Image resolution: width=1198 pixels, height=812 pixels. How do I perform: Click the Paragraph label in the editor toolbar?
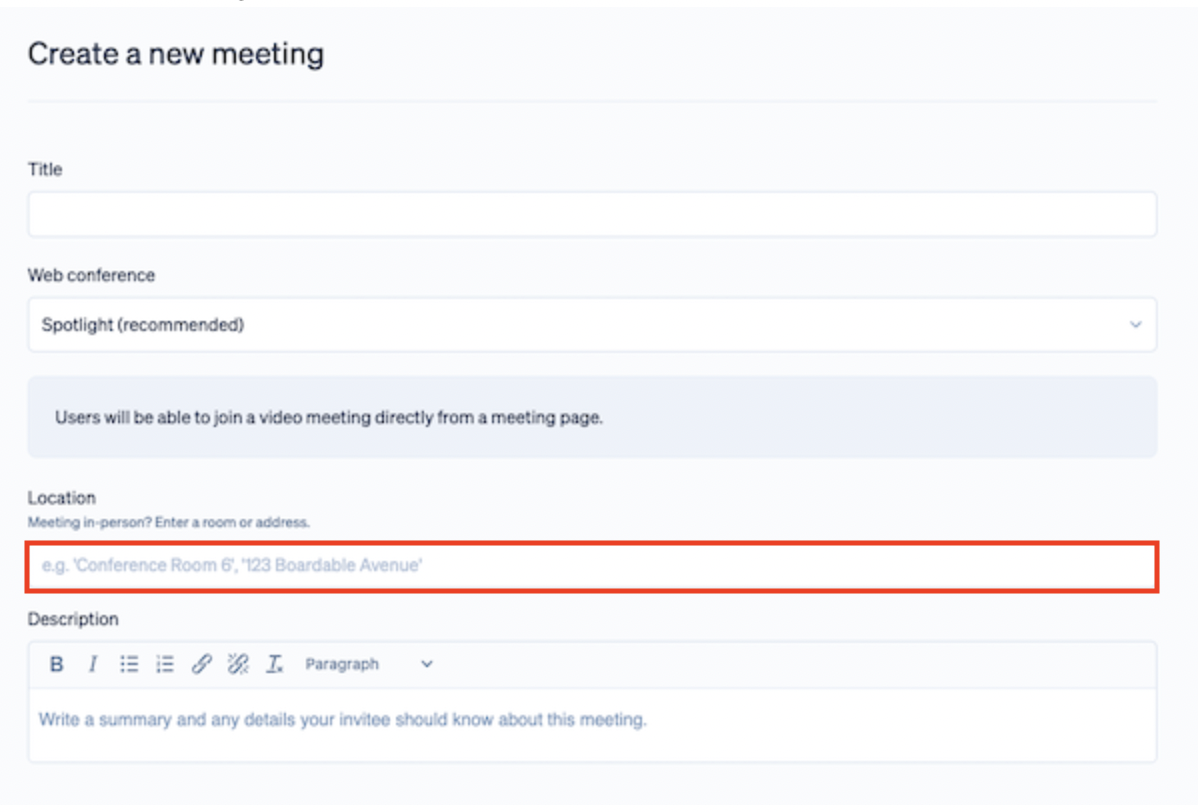point(342,663)
